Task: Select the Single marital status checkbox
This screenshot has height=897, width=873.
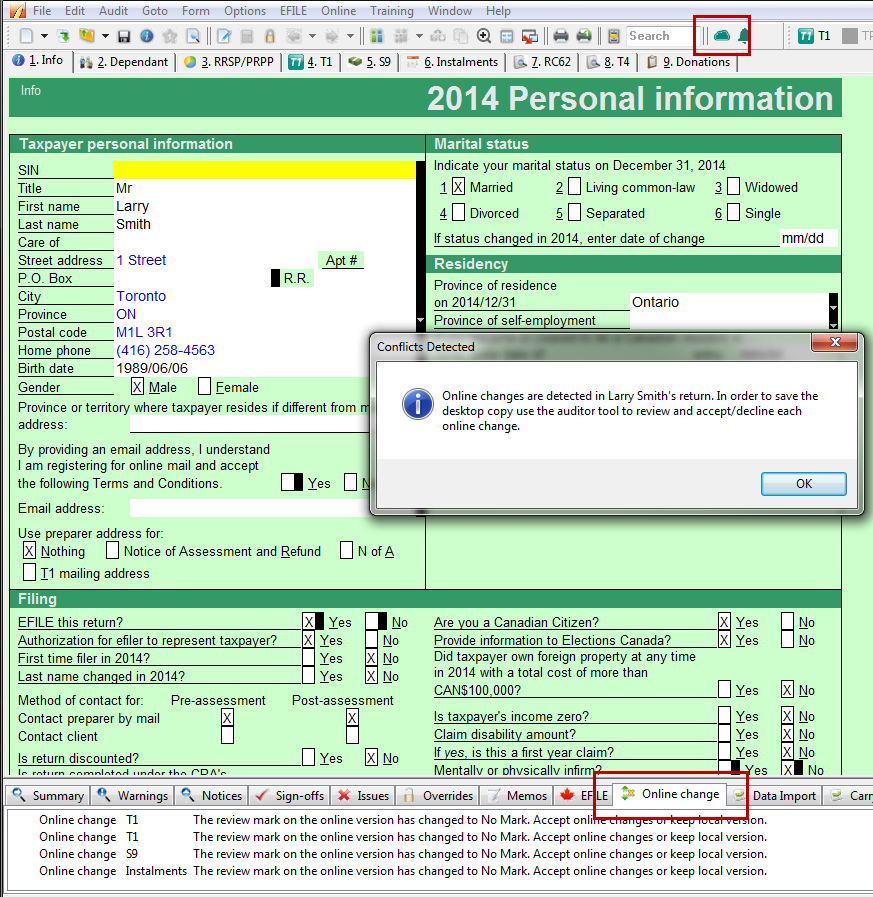Action: [733, 212]
